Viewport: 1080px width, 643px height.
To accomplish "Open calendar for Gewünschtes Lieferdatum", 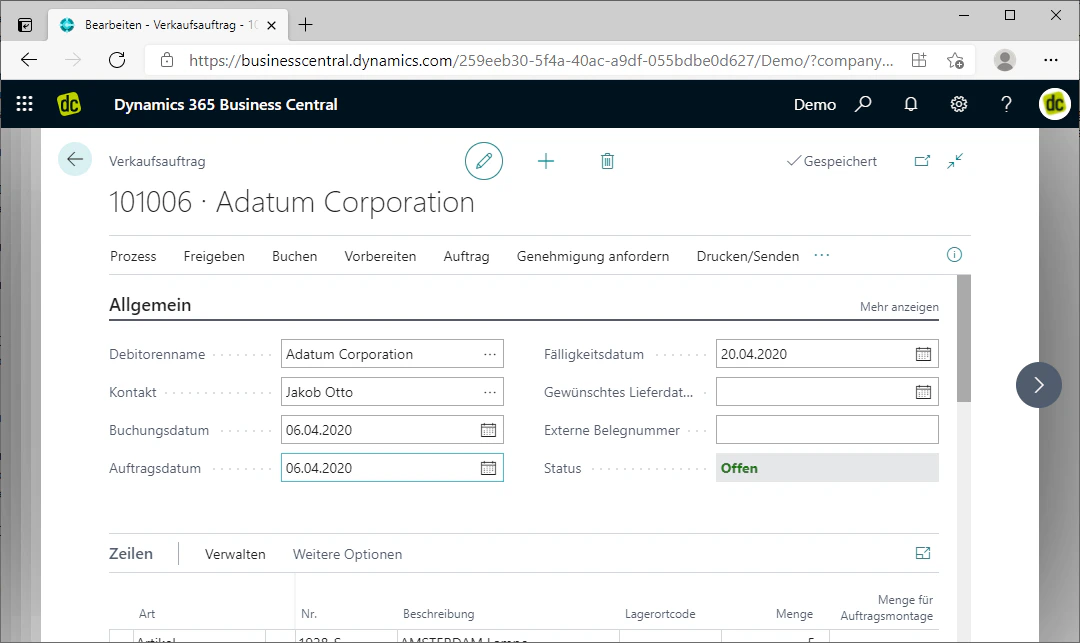I will [923, 392].
